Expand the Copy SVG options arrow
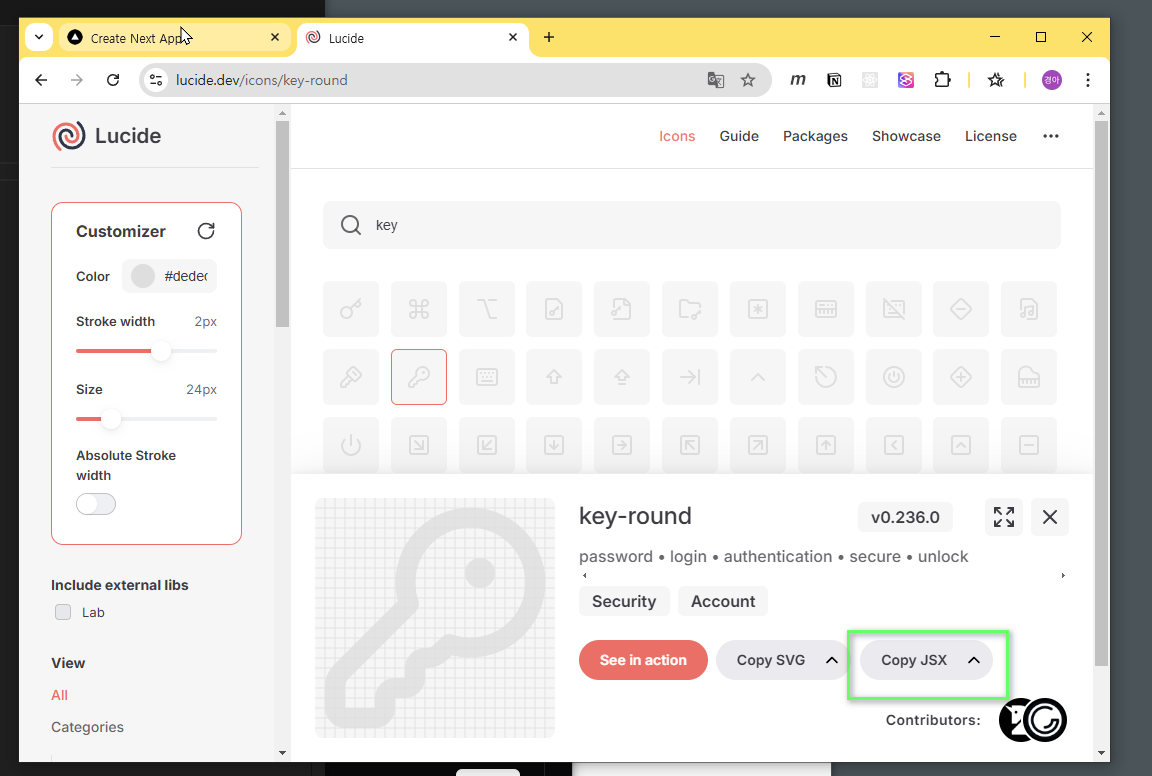 pyautogui.click(x=831, y=660)
